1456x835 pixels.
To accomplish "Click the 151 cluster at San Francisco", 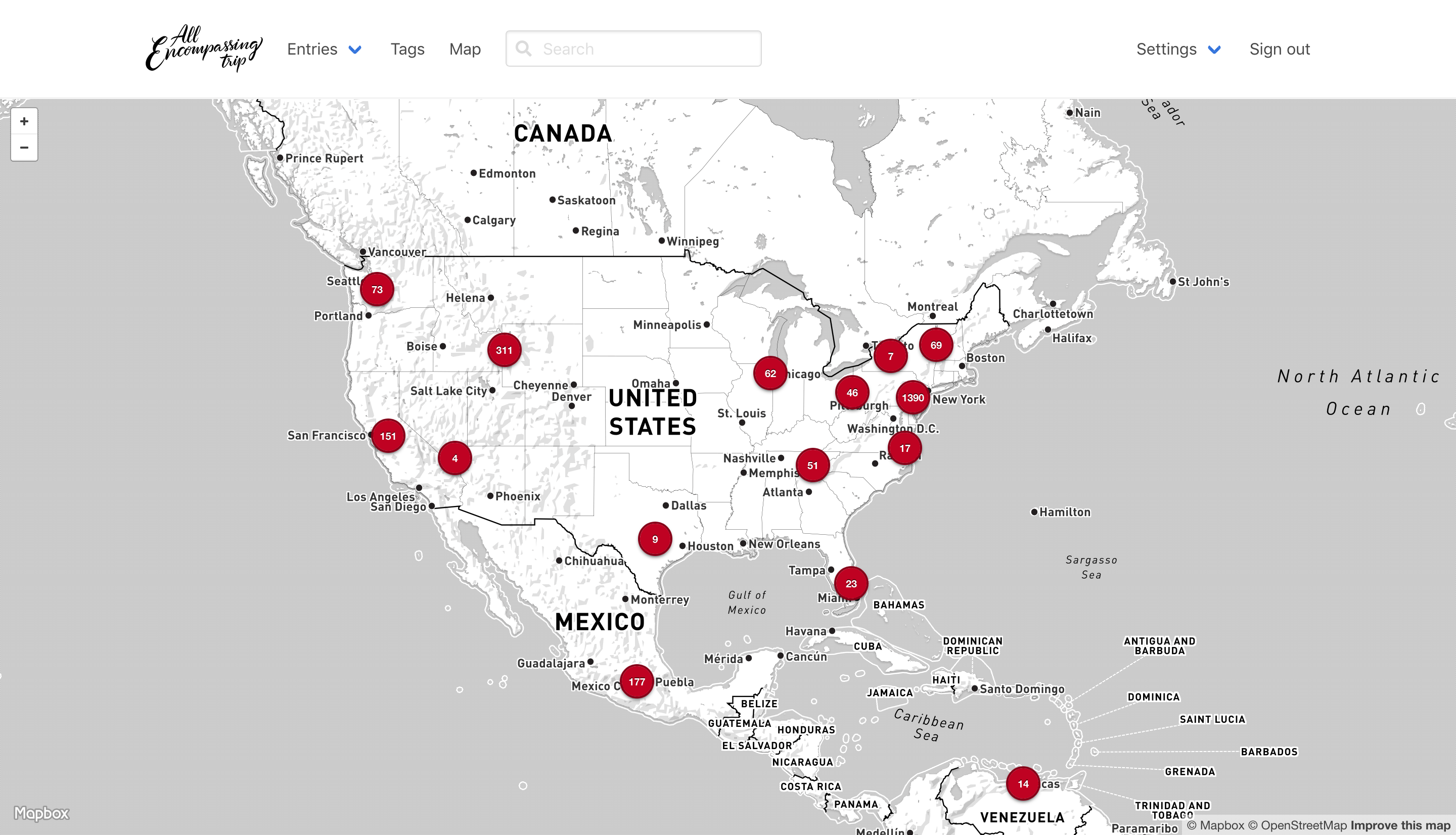I will point(388,436).
